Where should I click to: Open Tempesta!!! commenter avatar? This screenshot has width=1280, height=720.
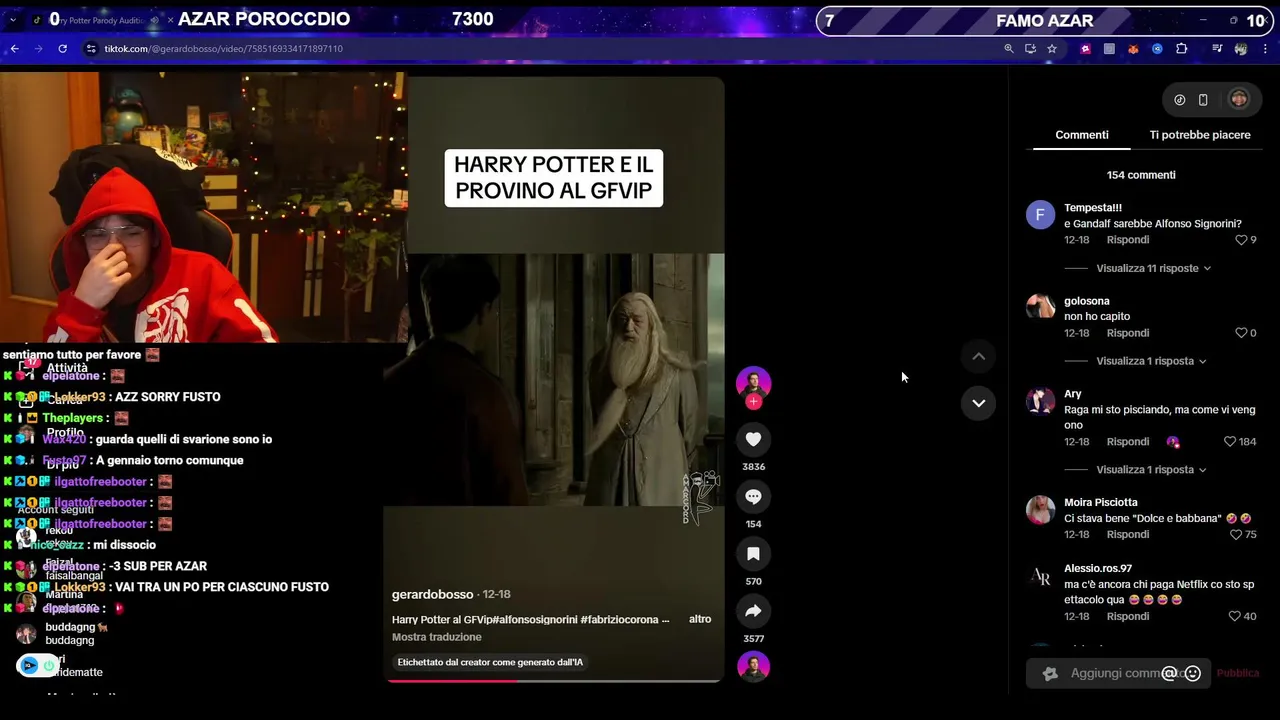1040,215
